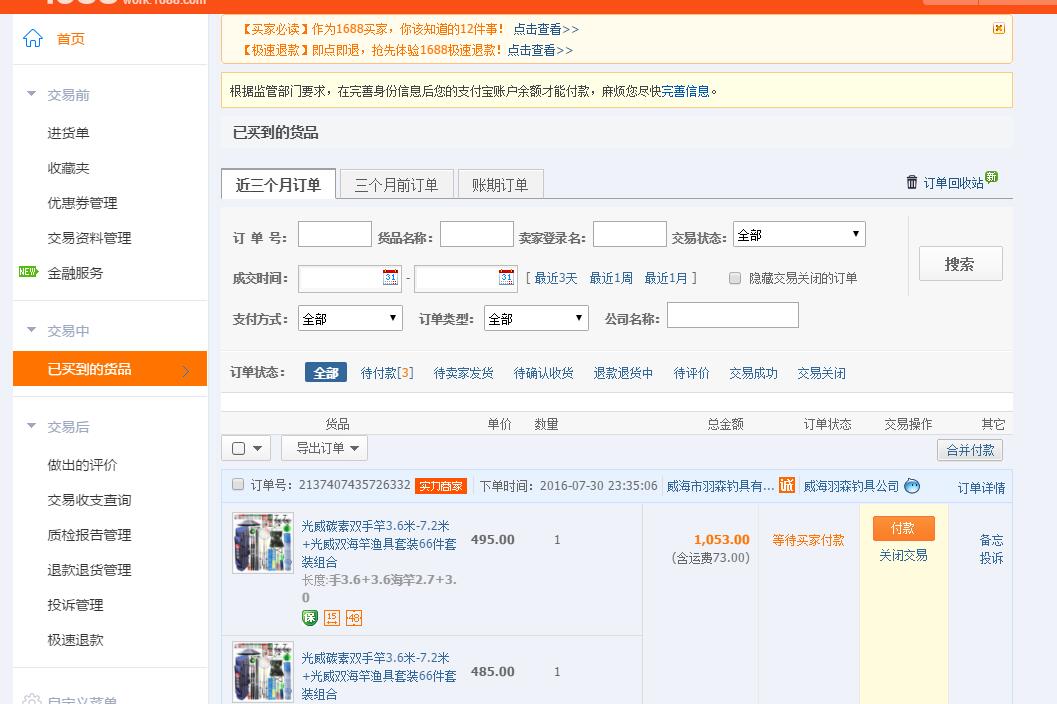Click the 15-day service badge icon
The width and height of the screenshot is (1057, 704).
coord(332,618)
